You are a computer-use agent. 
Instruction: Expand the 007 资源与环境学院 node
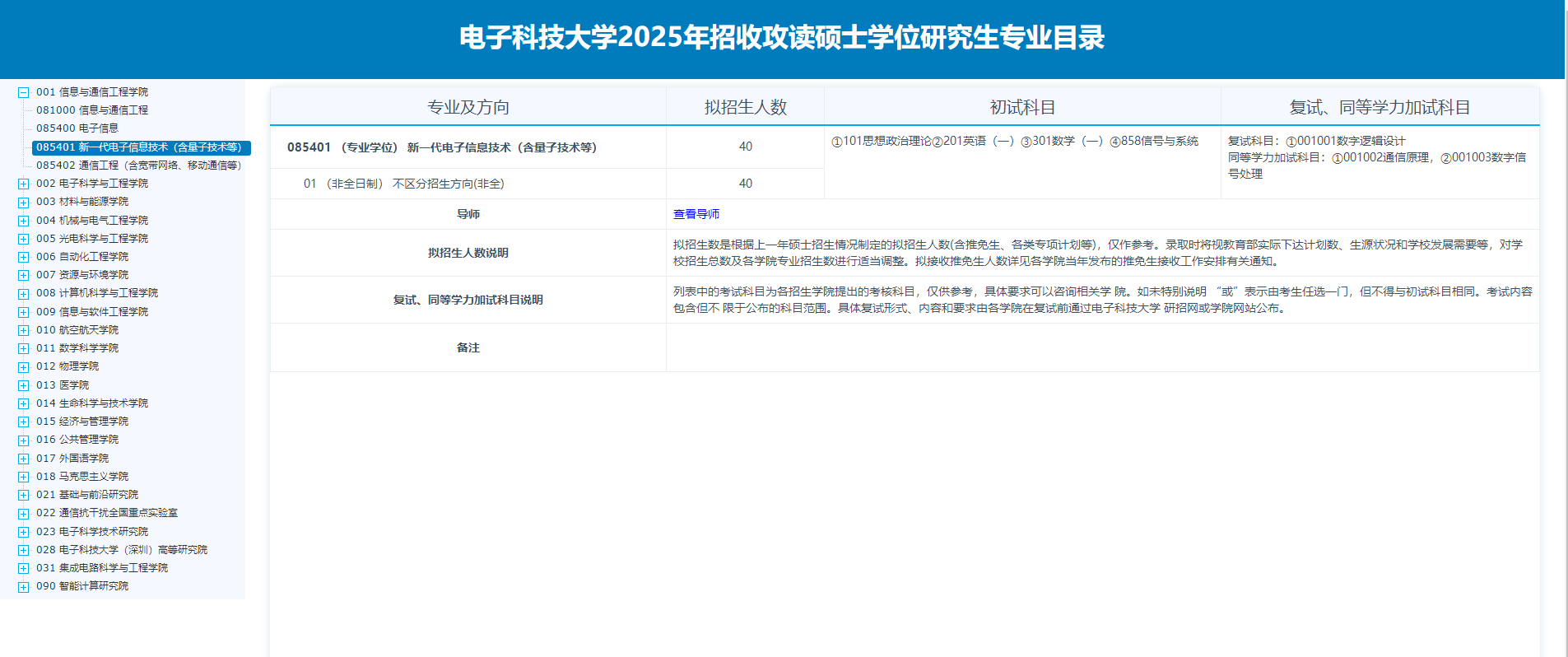click(x=24, y=275)
